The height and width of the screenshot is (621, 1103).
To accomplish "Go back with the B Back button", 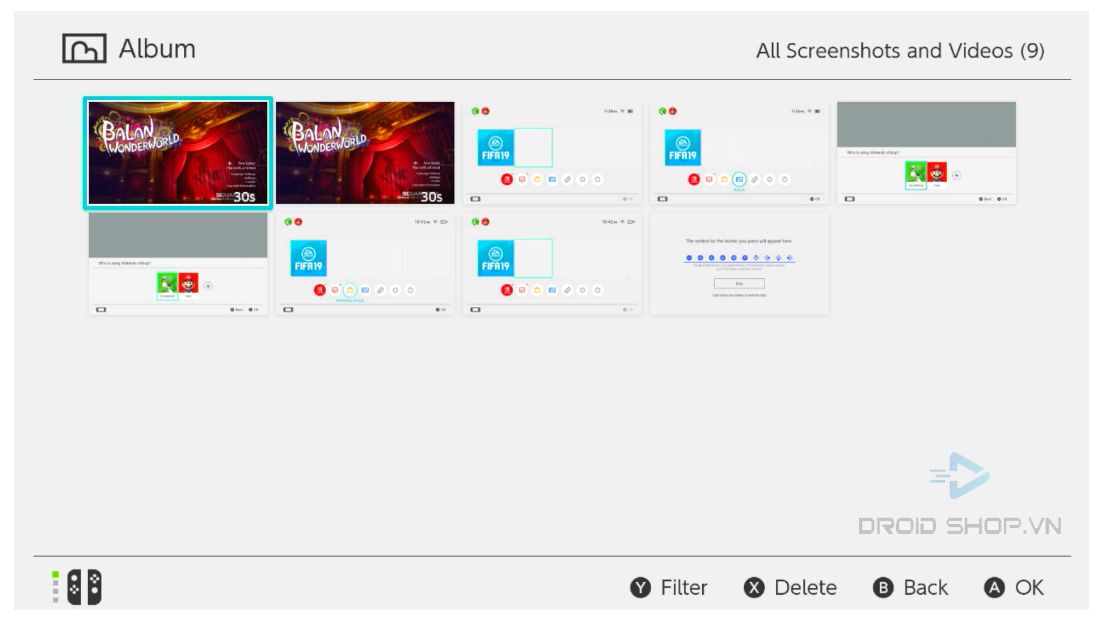I will click(x=910, y=587).
